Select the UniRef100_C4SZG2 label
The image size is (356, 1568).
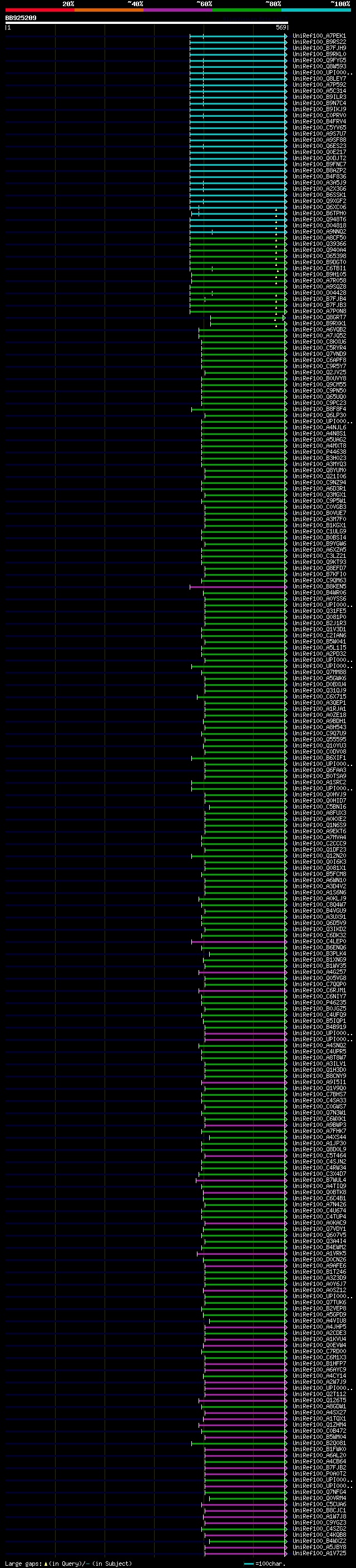coord(319,1529)
